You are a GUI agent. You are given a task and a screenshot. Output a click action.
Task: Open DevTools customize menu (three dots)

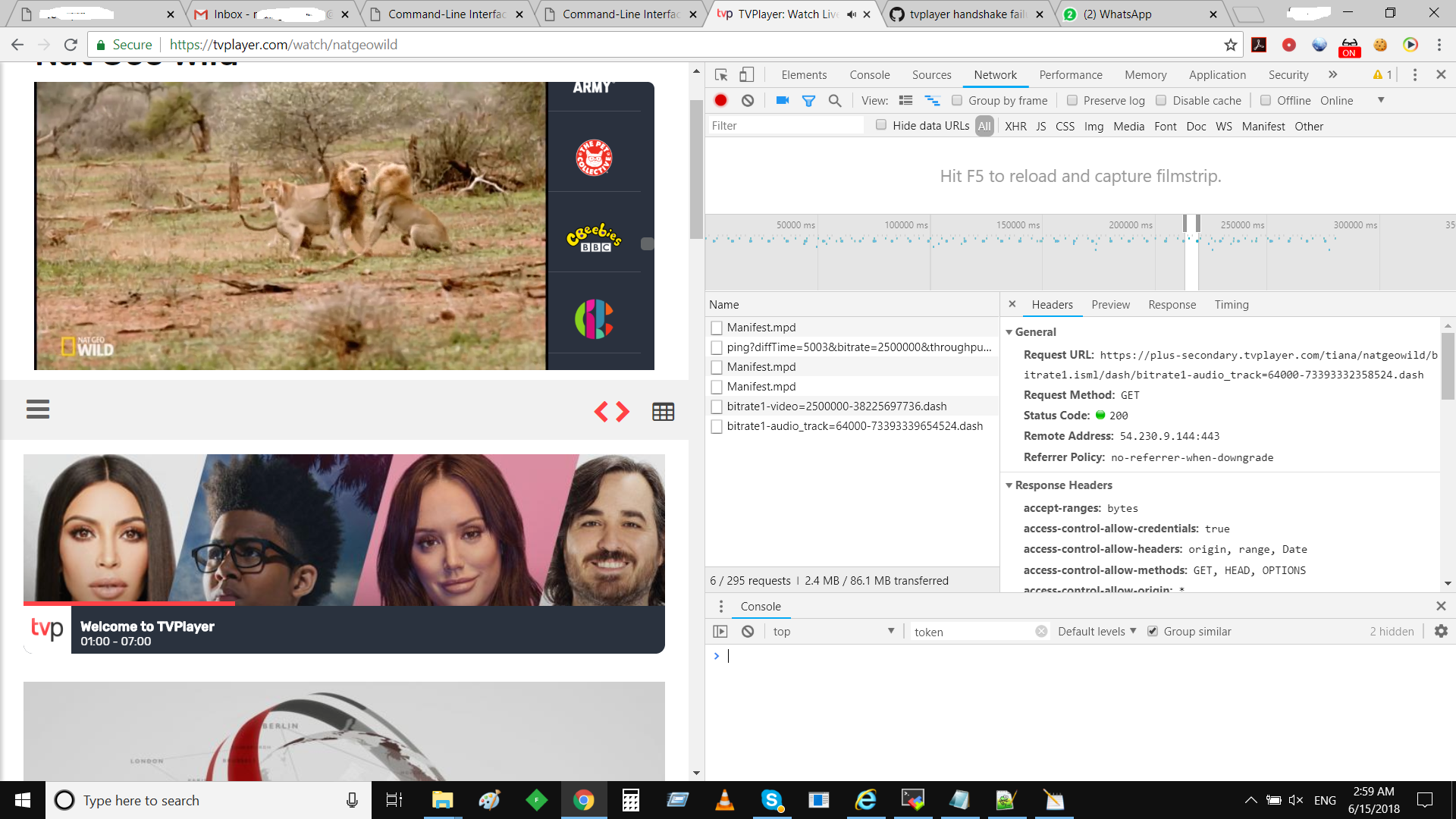1415,74
